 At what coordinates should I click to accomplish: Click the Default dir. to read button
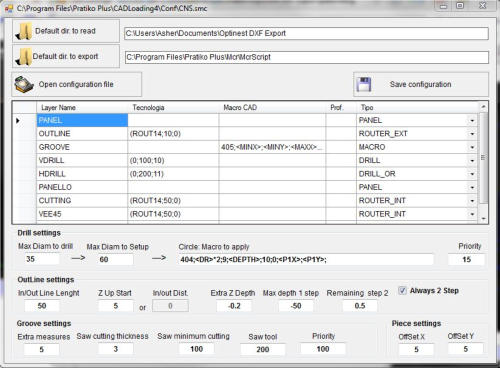[x=66, y=31]
